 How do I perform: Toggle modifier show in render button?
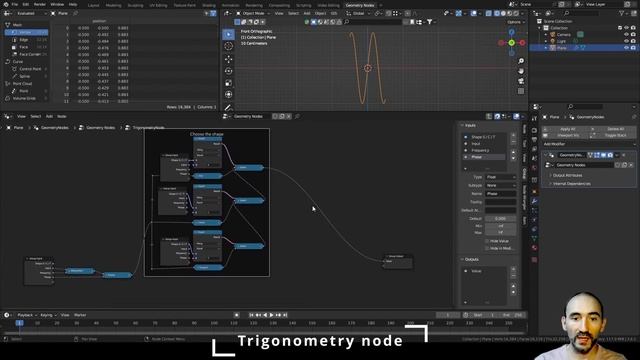pos(610,155)
